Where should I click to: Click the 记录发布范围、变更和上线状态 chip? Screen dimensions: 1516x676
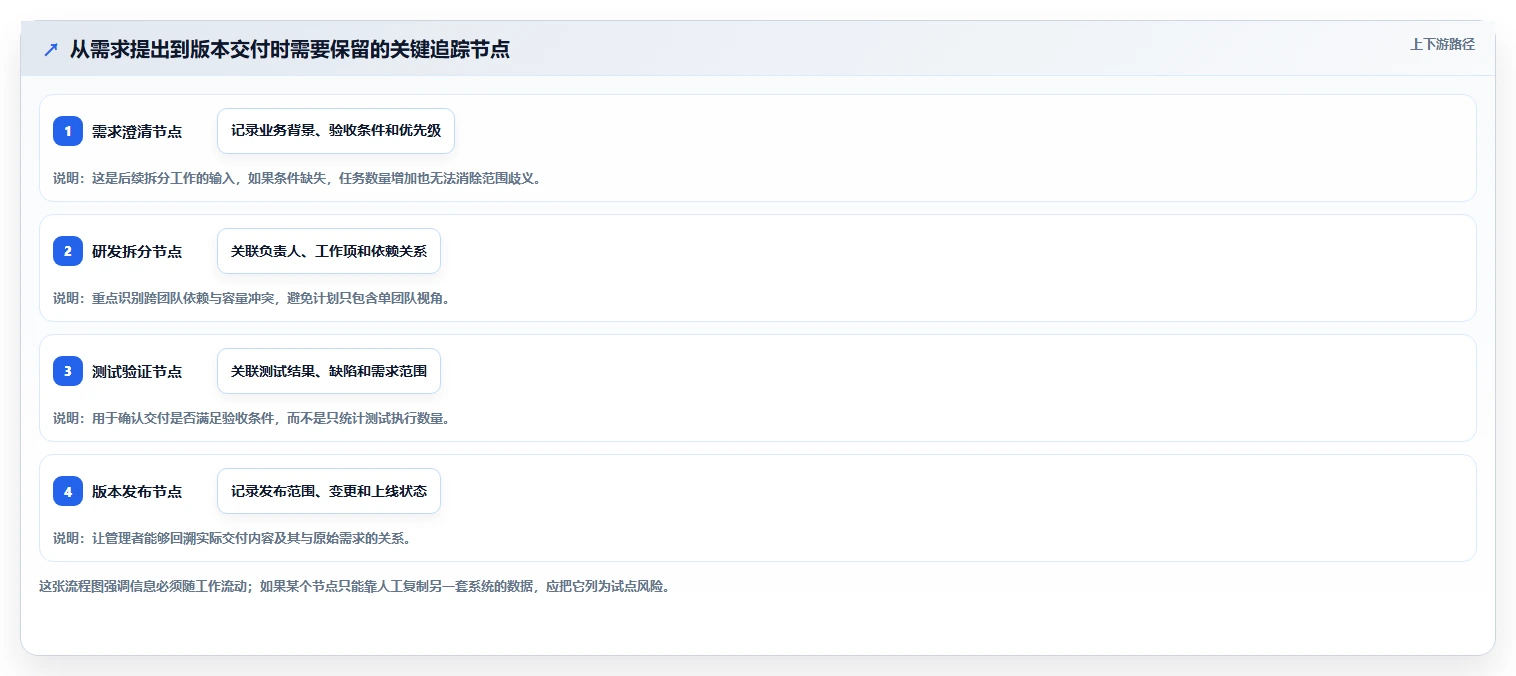(x=329, y=491)
